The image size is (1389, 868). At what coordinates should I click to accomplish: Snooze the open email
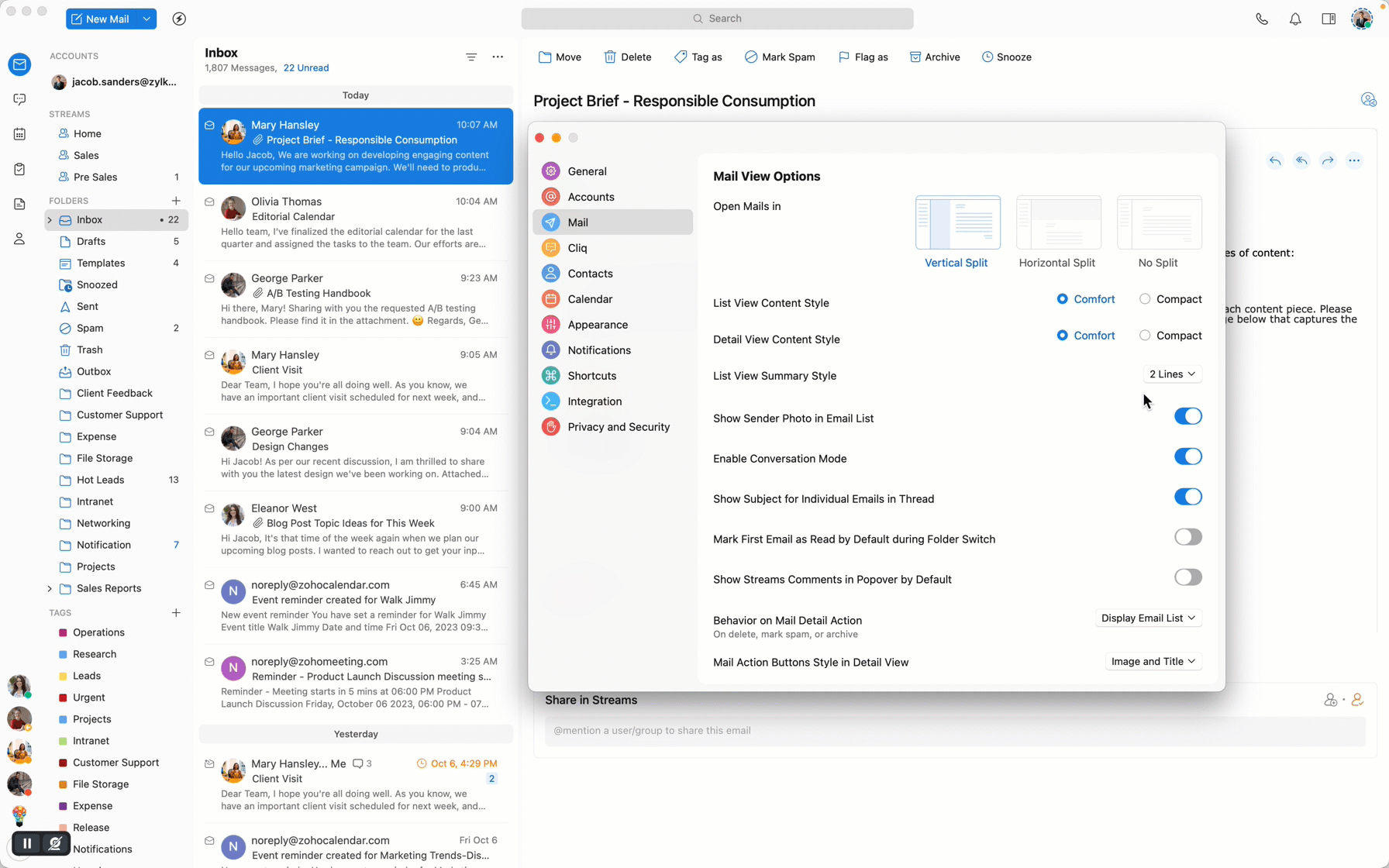pos(1006,57)
